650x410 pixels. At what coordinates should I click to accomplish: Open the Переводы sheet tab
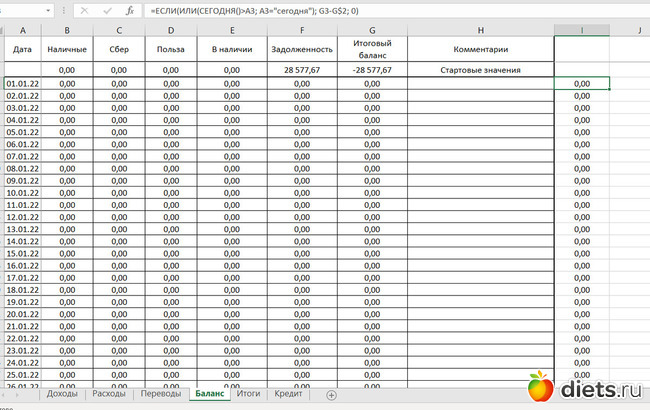coord(161,394)
